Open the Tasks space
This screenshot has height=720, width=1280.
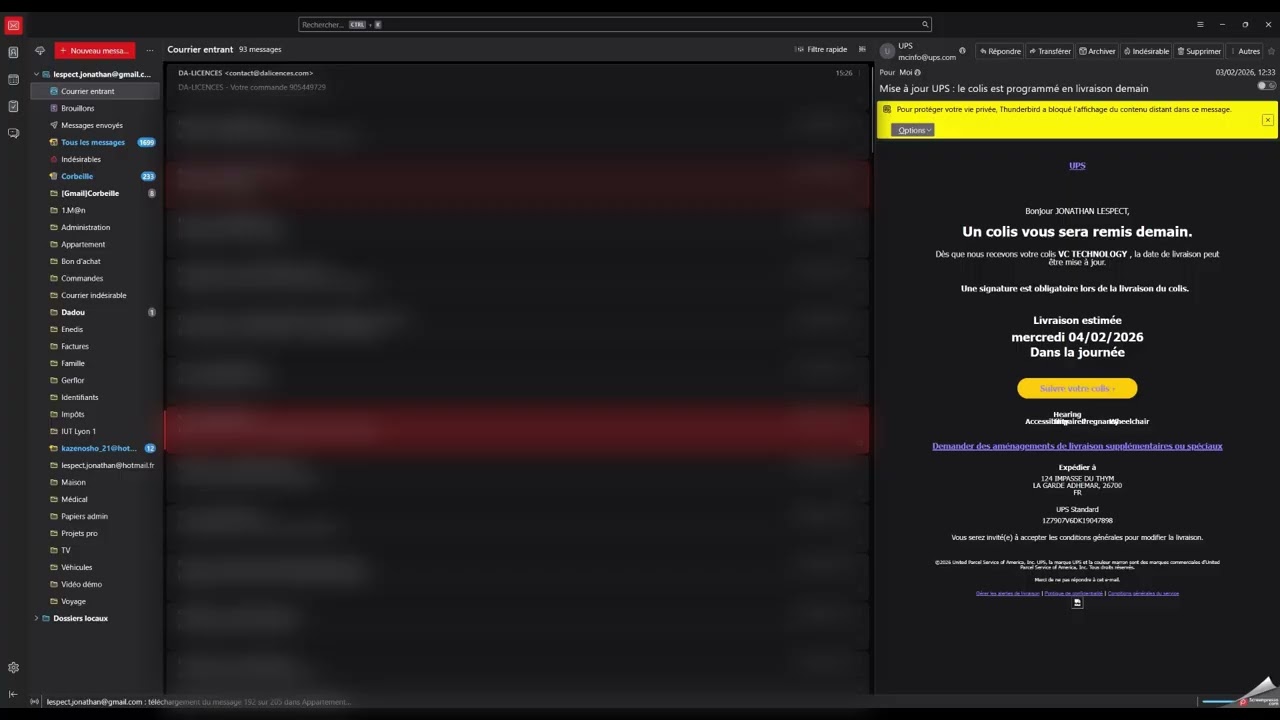13,106
